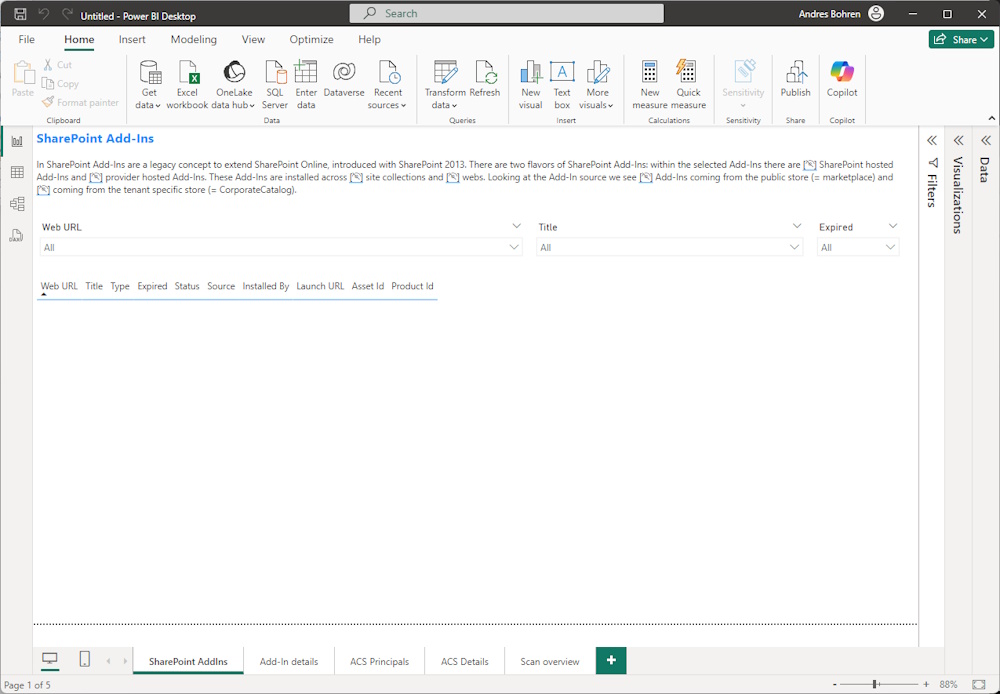The width and height of the screenshot is (1000, 694).
Task: Connect to Dataverse
Action: pos(344,79)
